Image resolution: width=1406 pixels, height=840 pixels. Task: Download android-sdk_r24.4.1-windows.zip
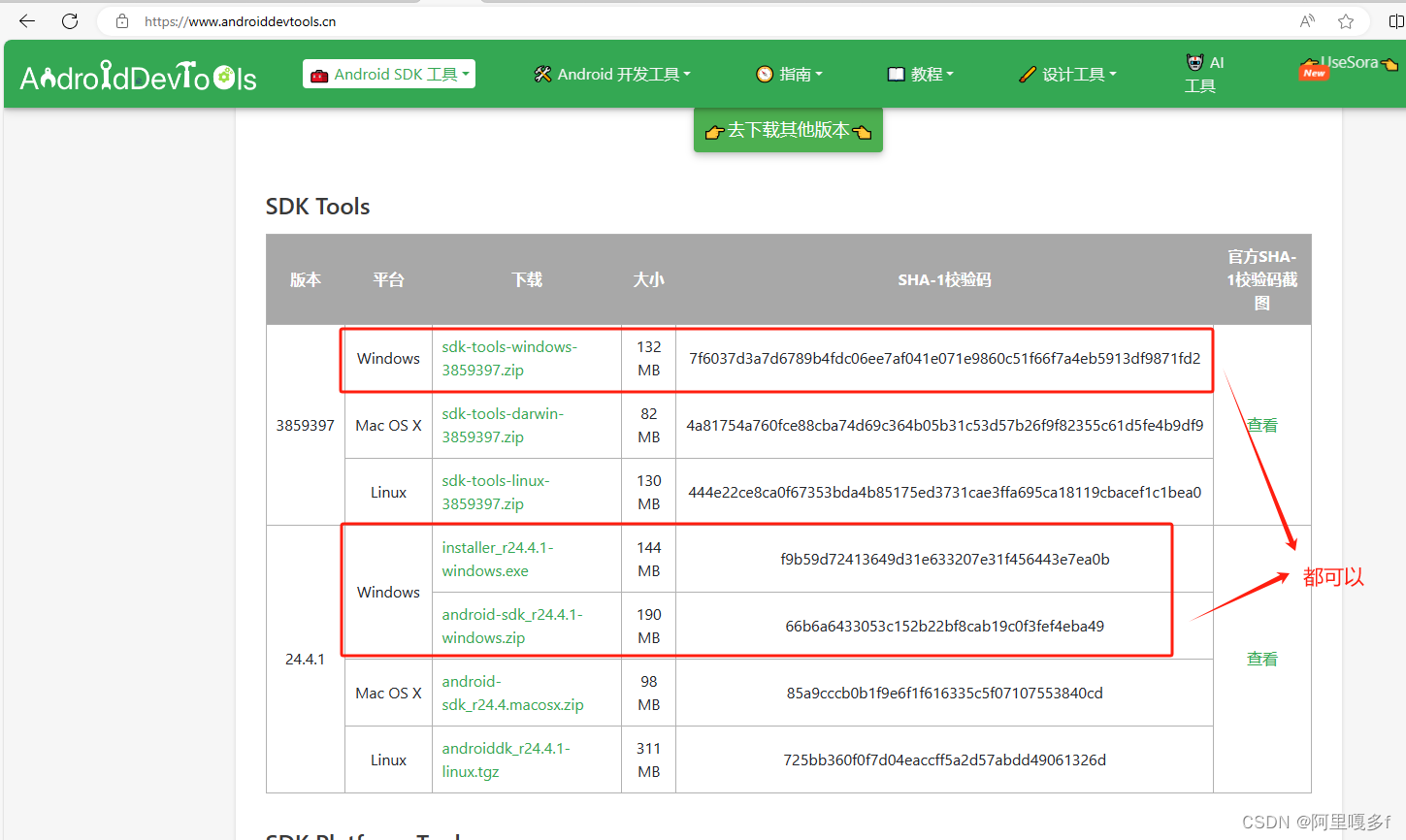tap(512, 626)
